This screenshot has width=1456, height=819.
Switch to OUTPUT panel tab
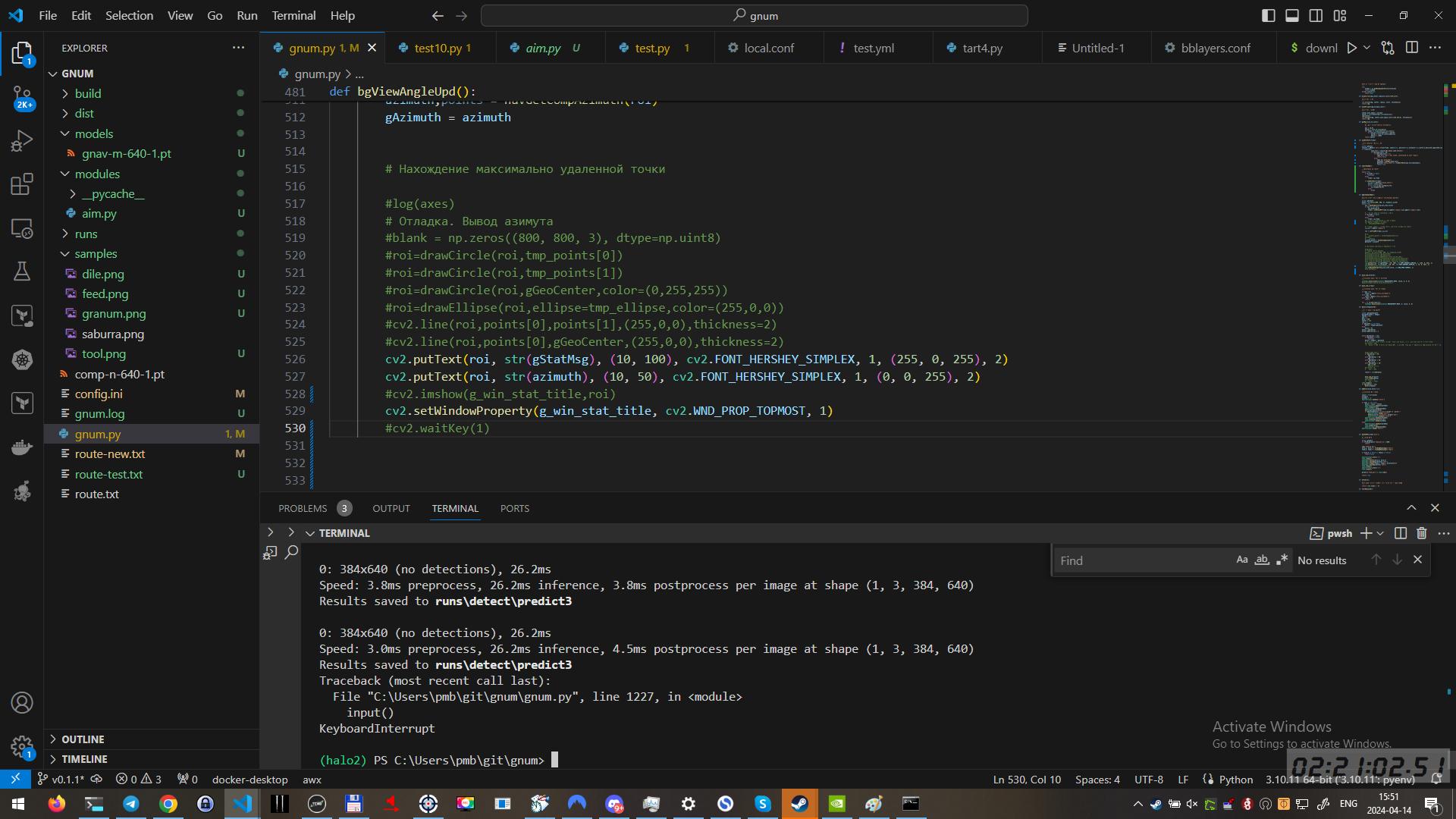coord(391,508)
